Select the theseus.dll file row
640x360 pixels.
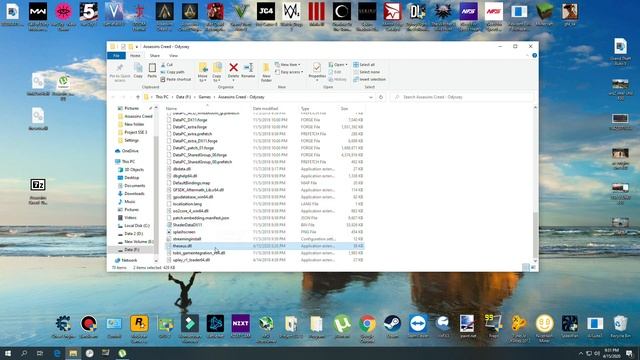265,246
